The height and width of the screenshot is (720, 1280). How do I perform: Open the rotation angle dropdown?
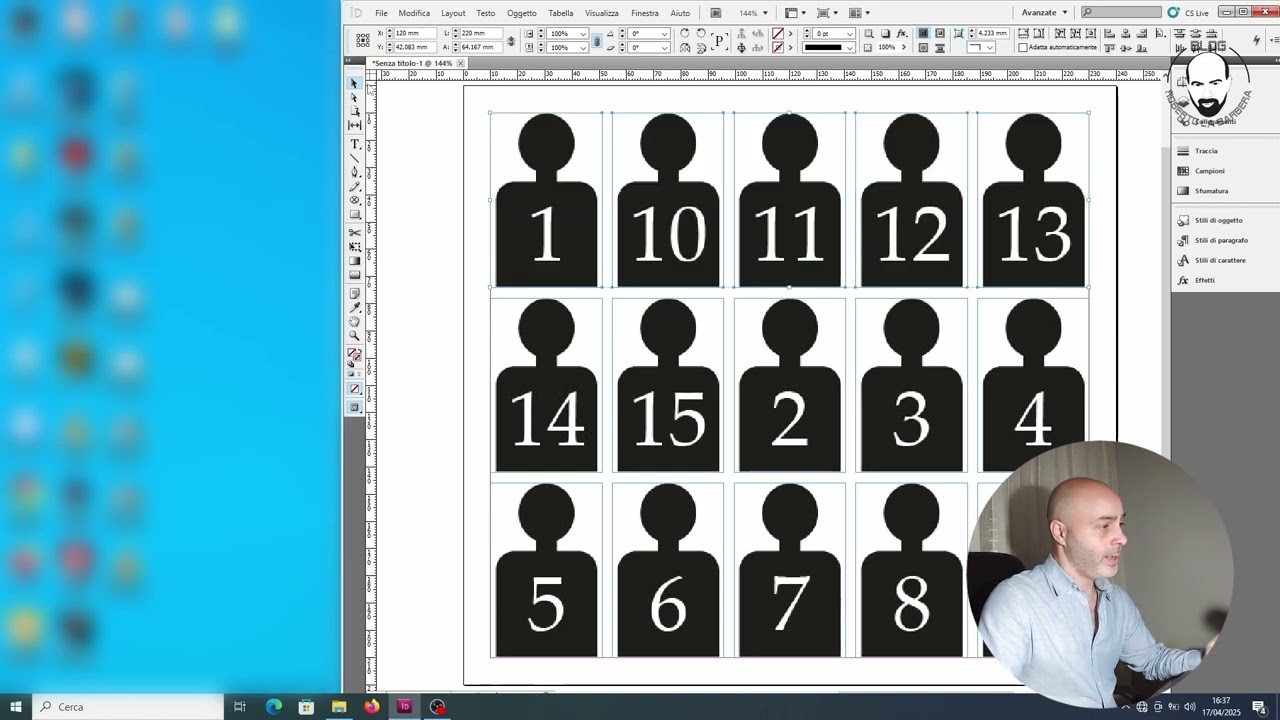[663, 33]
